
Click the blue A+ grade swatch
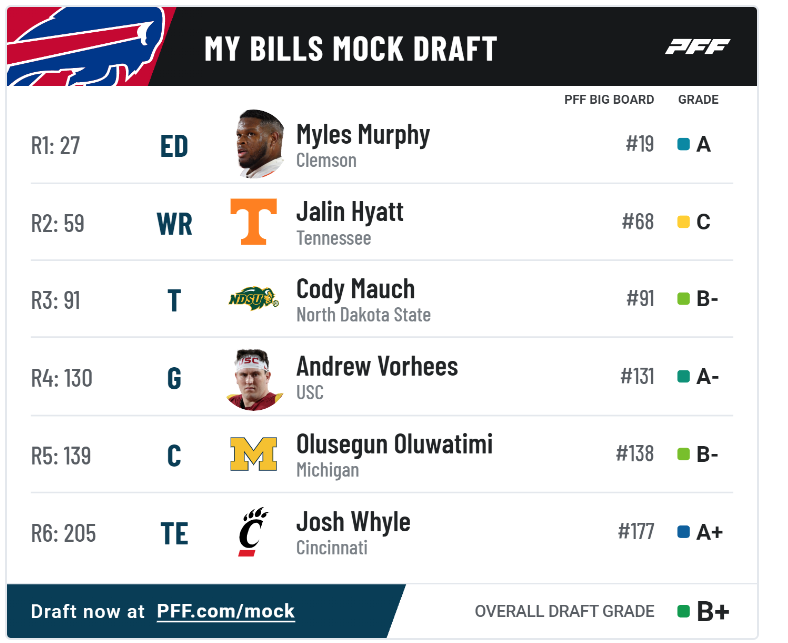(x=683, y=531)
